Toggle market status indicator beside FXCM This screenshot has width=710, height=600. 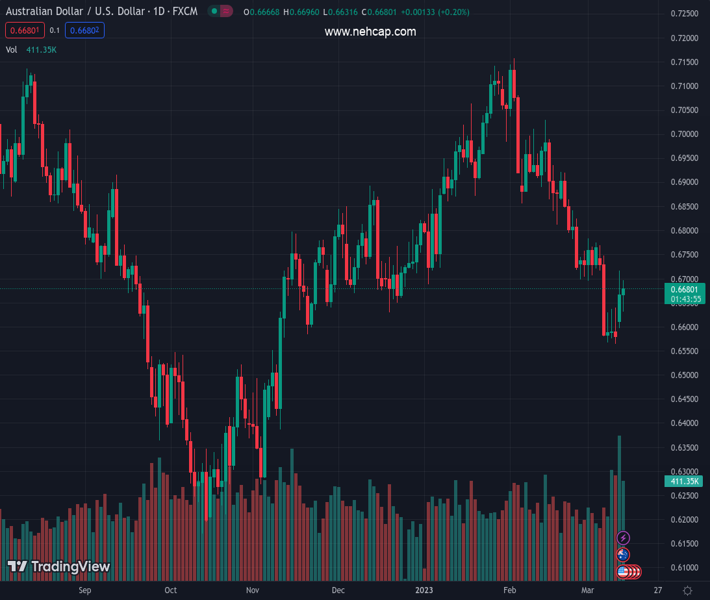click(x=216, y=12)
